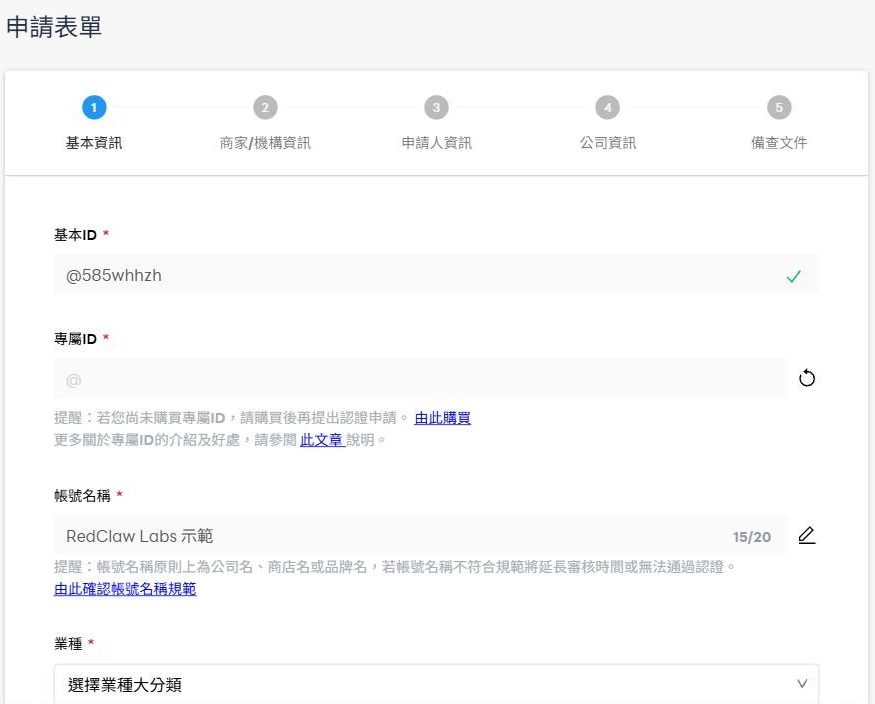Click the 基本ID field label
Screen dimensions: 875x704
75,235
